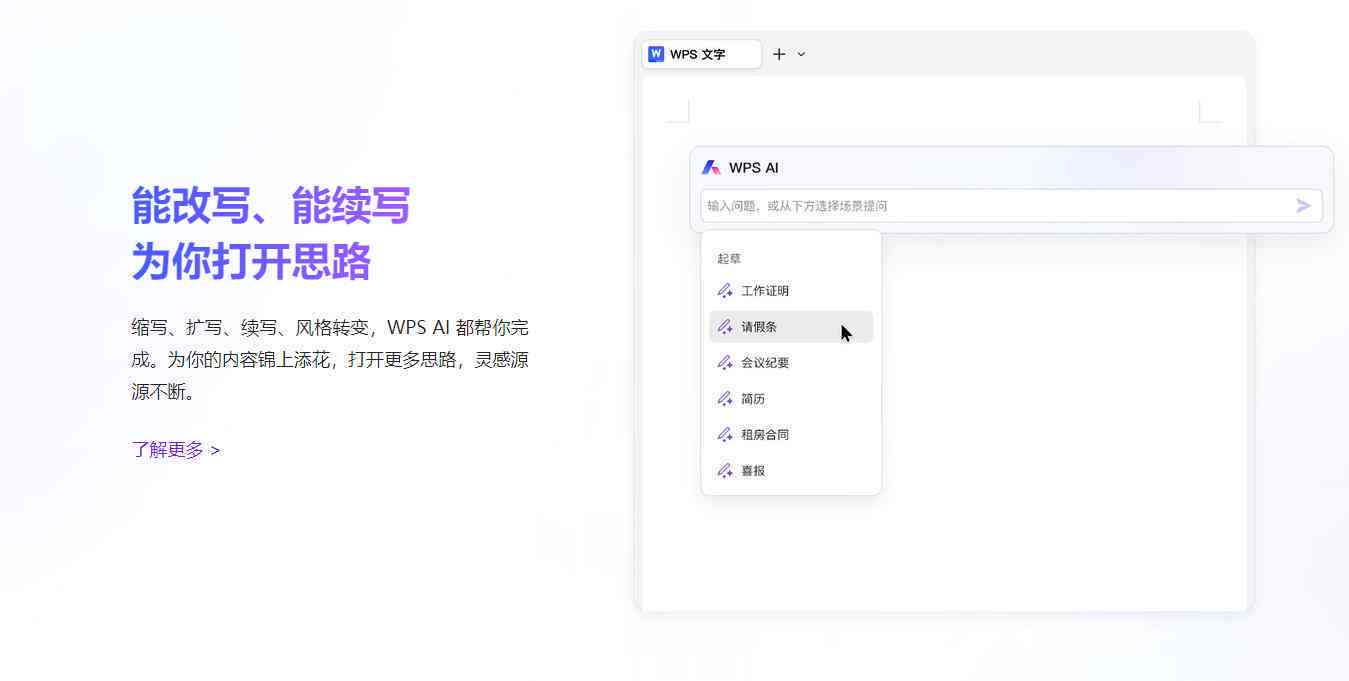This screenshot has height=681, width=1349.
Task: Click the WPS AI panel title text
Action: 754,168
